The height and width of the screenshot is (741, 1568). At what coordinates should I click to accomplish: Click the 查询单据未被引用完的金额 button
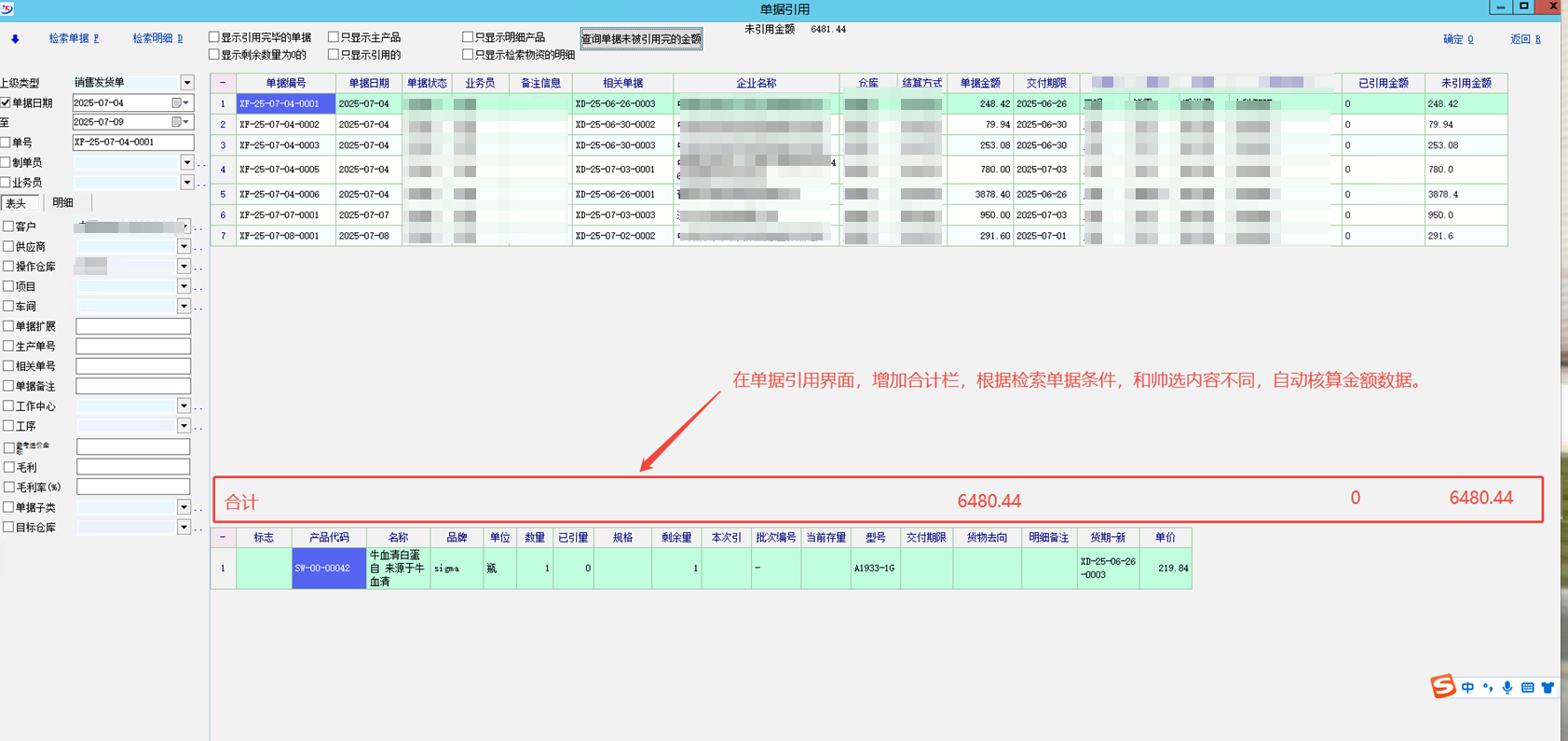pyautogui.click(x=641, y=39)
